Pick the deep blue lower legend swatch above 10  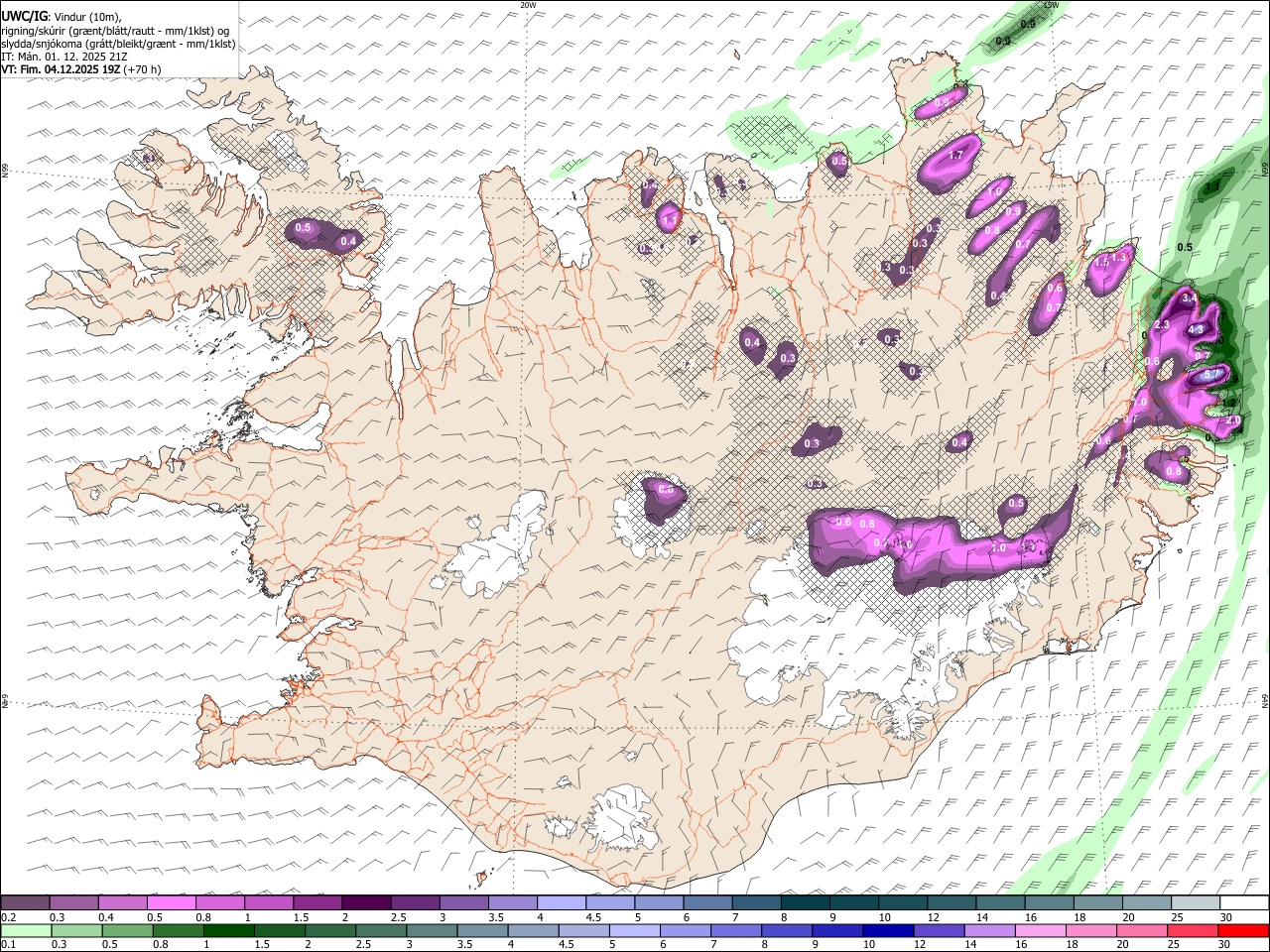coord(888,930)
